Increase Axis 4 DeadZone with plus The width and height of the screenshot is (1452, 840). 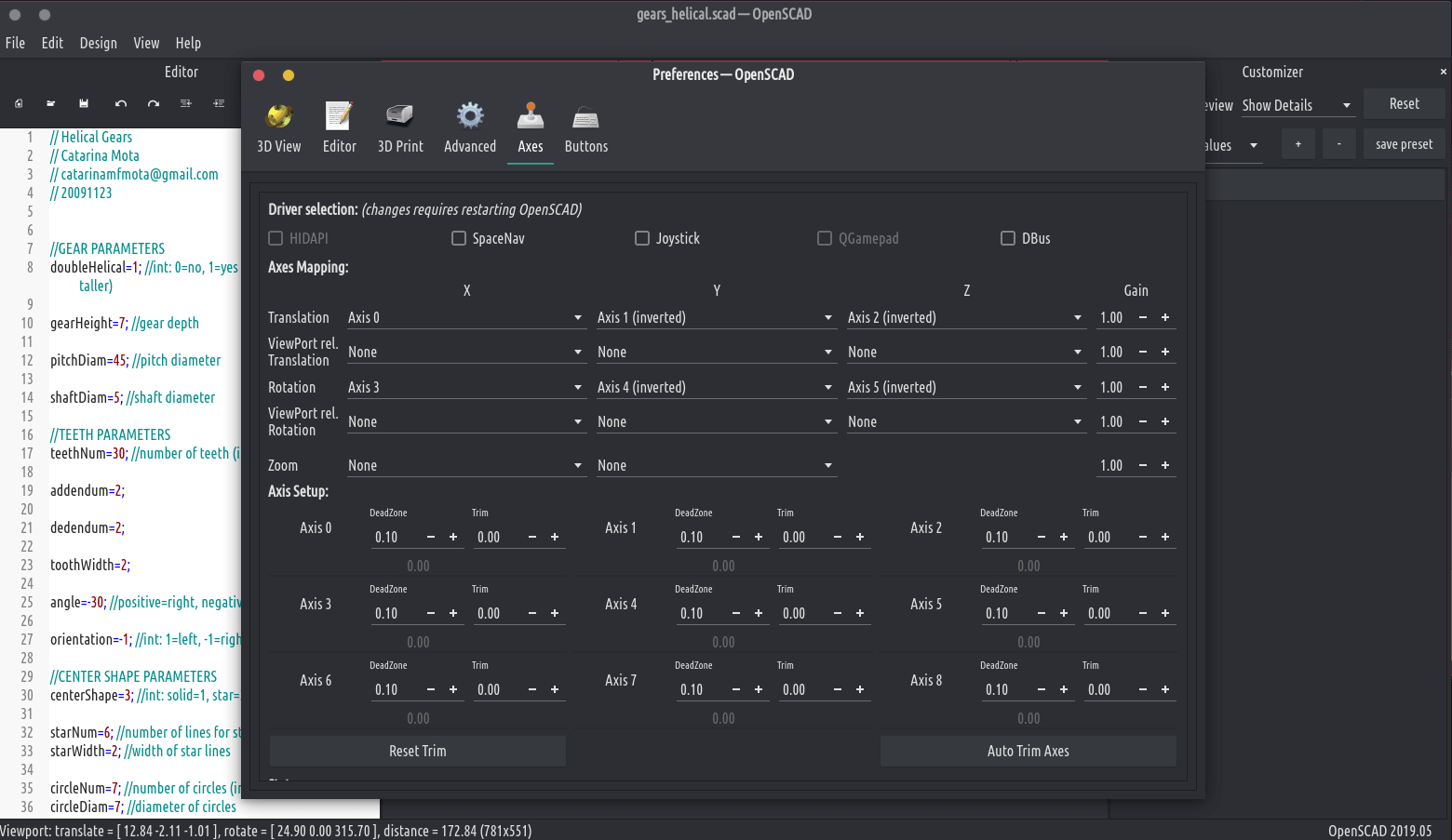[759, 614]
